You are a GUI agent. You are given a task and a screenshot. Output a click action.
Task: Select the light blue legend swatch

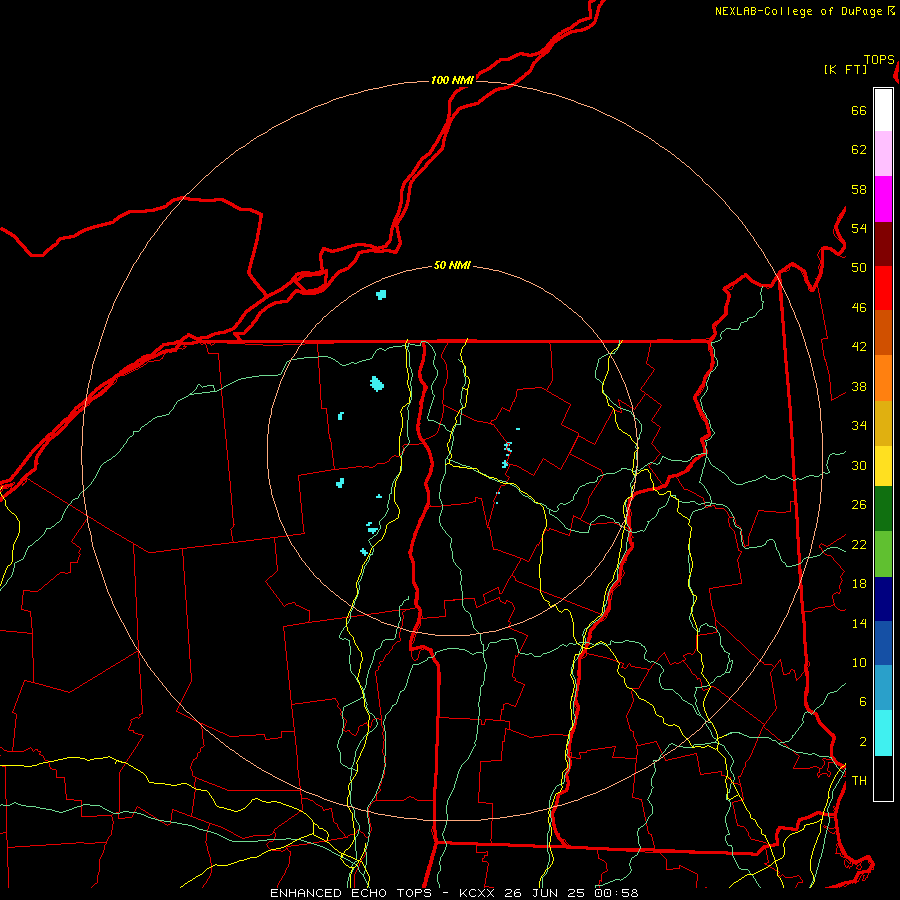tap(883, 688)
